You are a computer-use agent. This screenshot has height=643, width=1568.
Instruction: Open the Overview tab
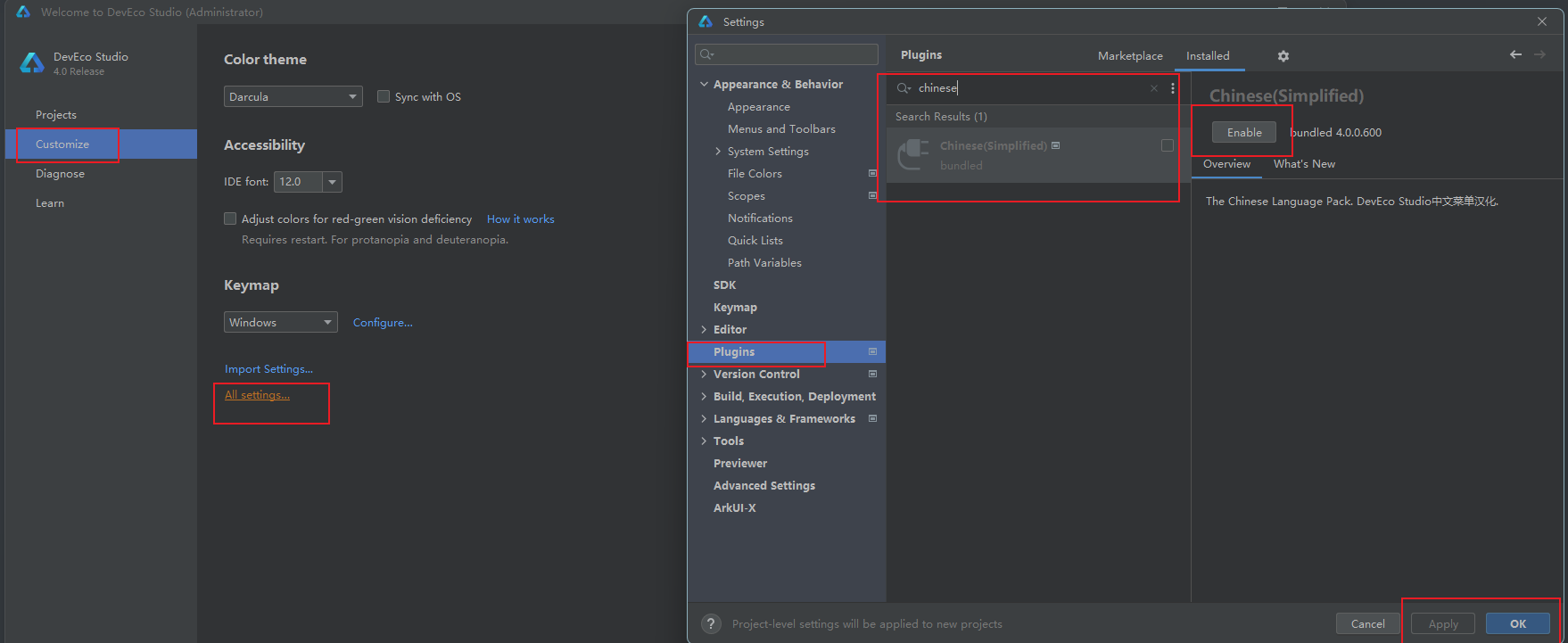point(1226,164)
